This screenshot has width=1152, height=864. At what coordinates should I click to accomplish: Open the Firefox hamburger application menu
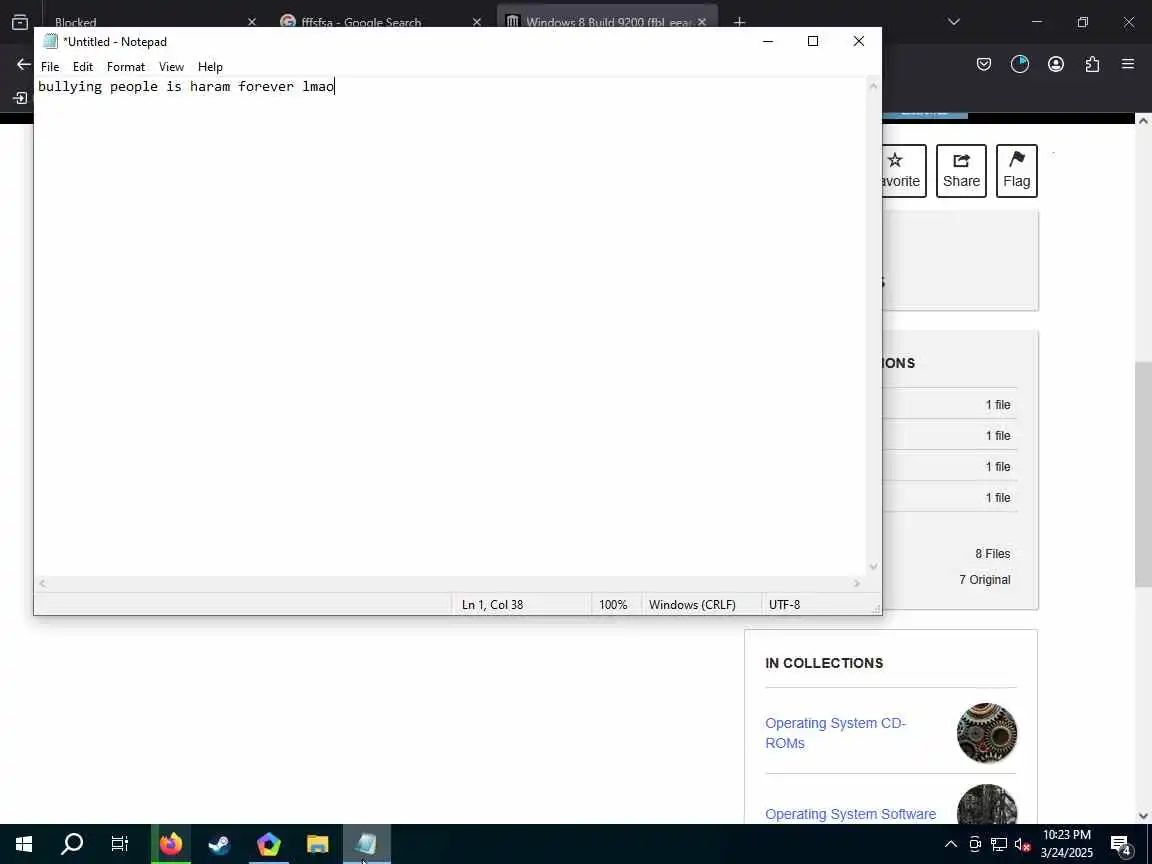[1128, 65]
